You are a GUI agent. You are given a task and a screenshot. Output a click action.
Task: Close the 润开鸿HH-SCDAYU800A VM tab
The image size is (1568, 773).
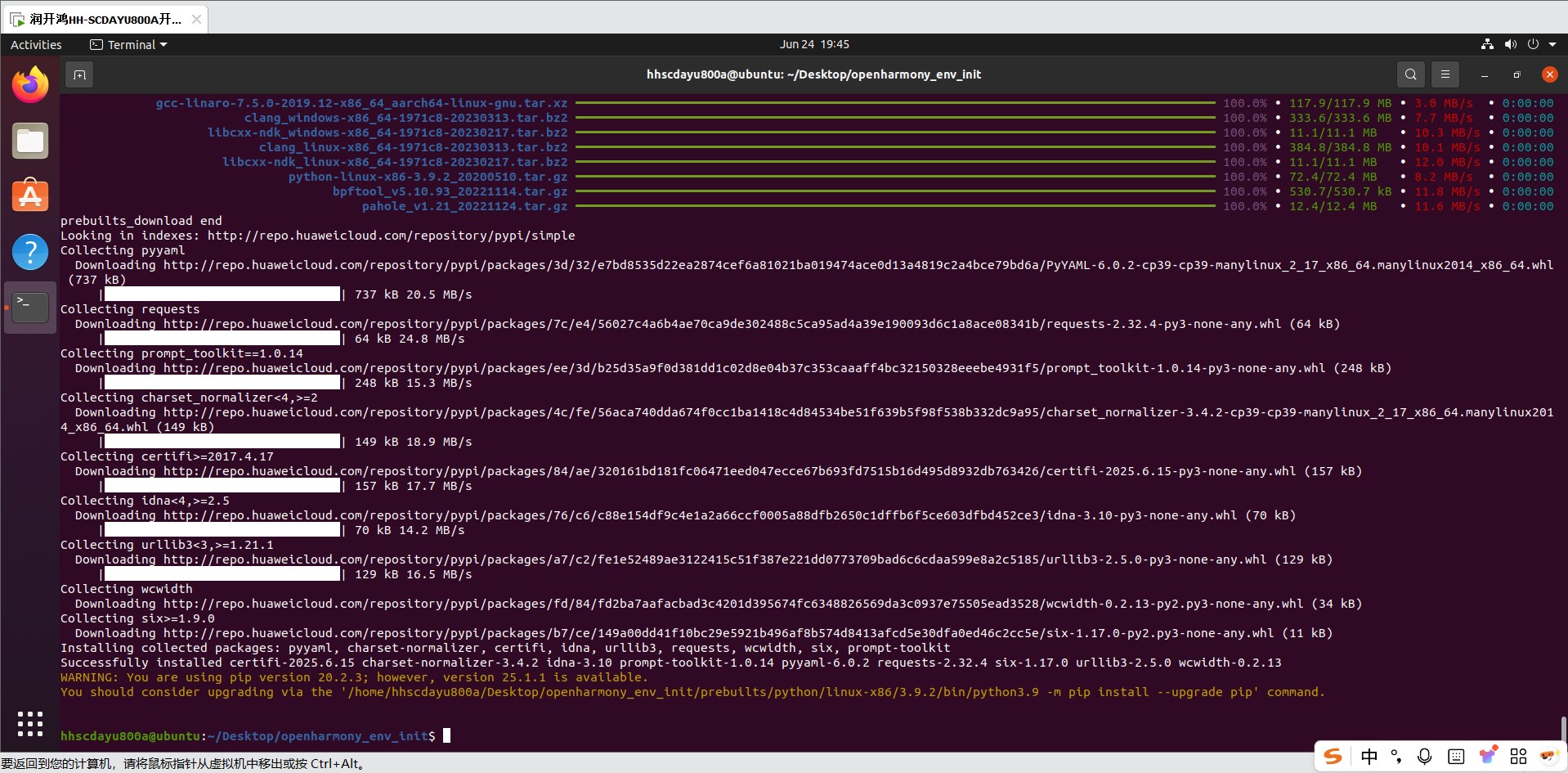point(196,19)
